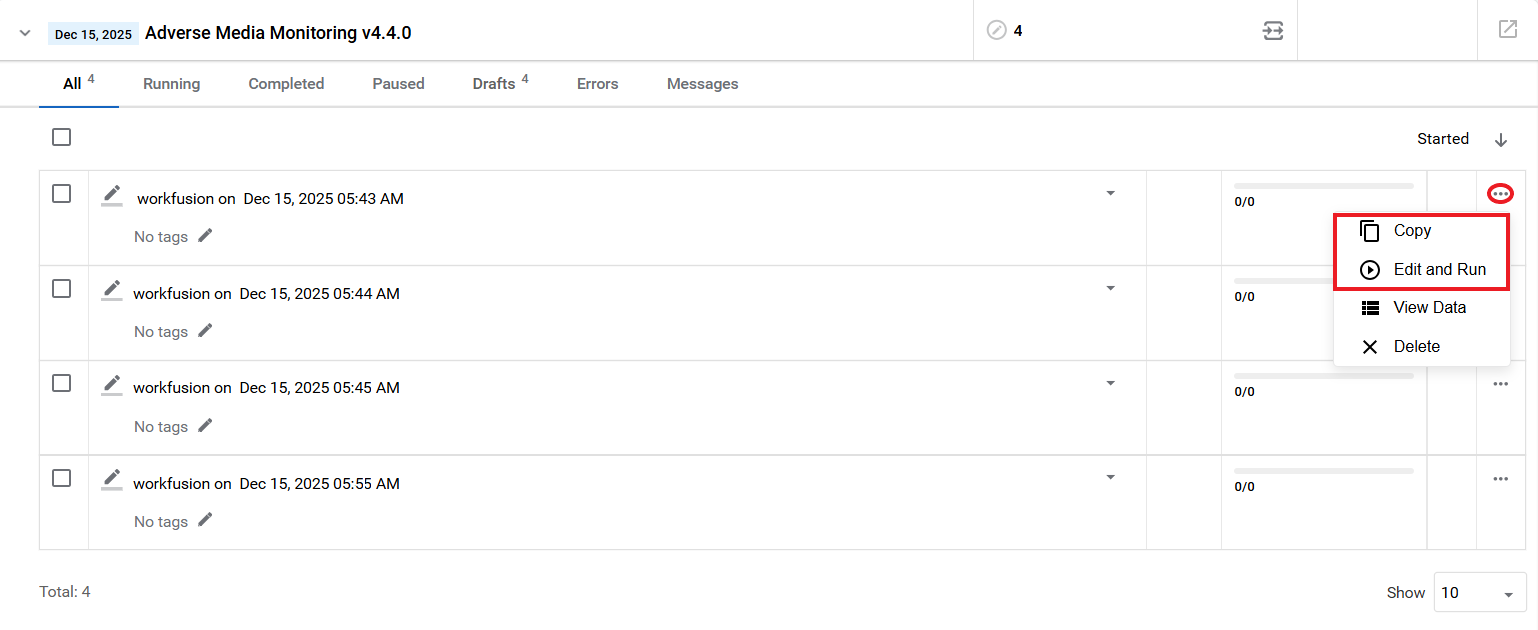
Task: Click the 0/0 count in the 05:44 AM row
Action: click(x=1244, y=297)
